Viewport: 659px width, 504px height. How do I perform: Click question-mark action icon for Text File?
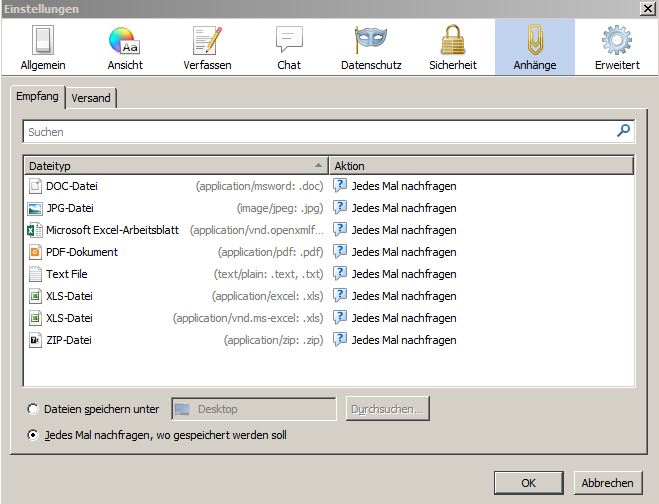(340, 273)
